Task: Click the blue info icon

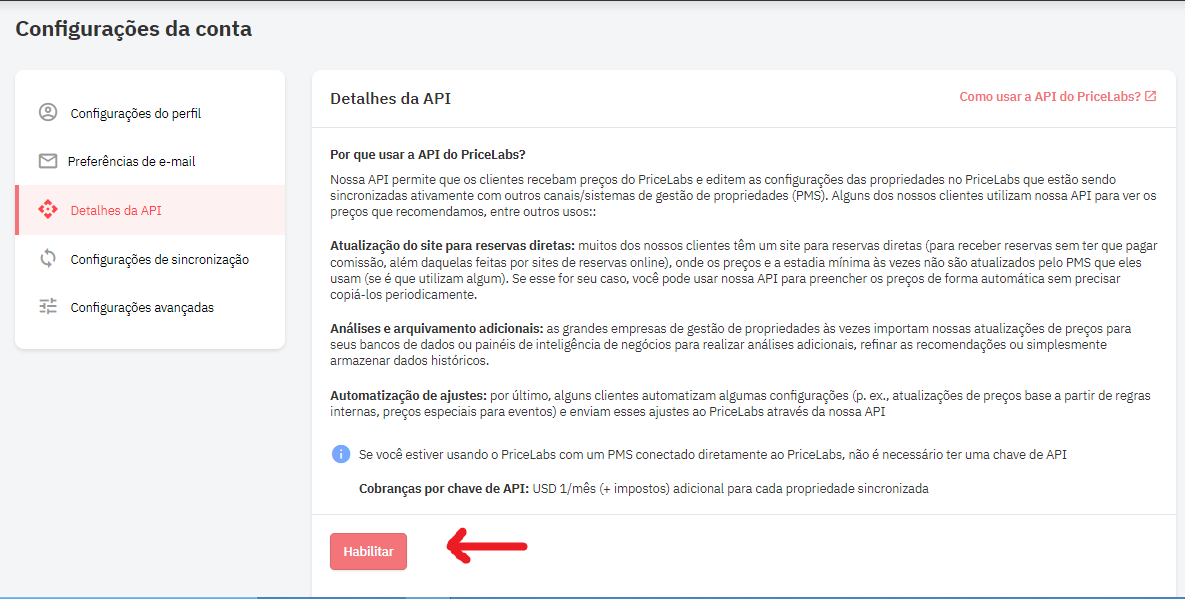Action: click(x=341, y=454)
